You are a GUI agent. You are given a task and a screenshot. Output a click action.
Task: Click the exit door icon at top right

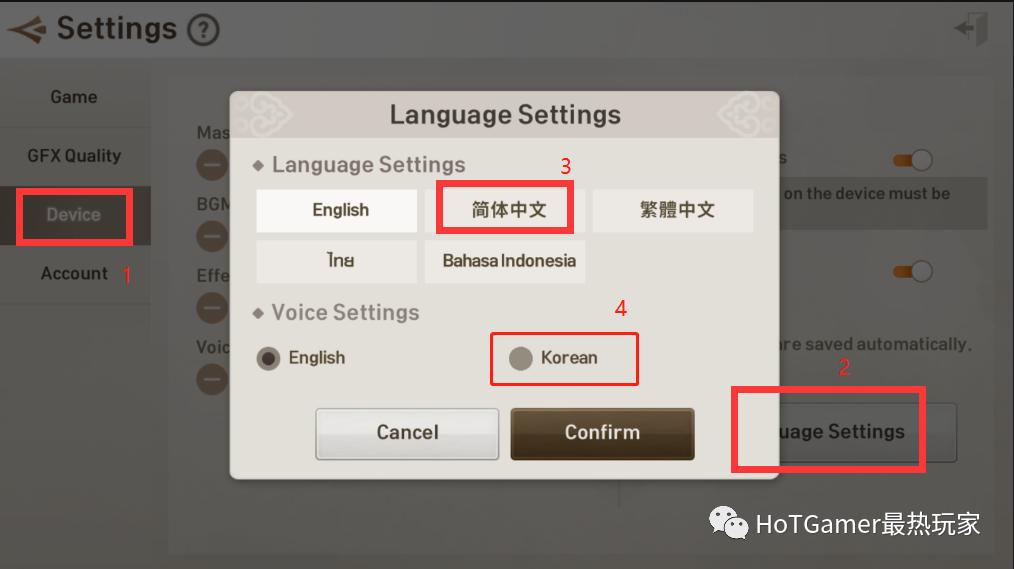(x=971, y=28)
